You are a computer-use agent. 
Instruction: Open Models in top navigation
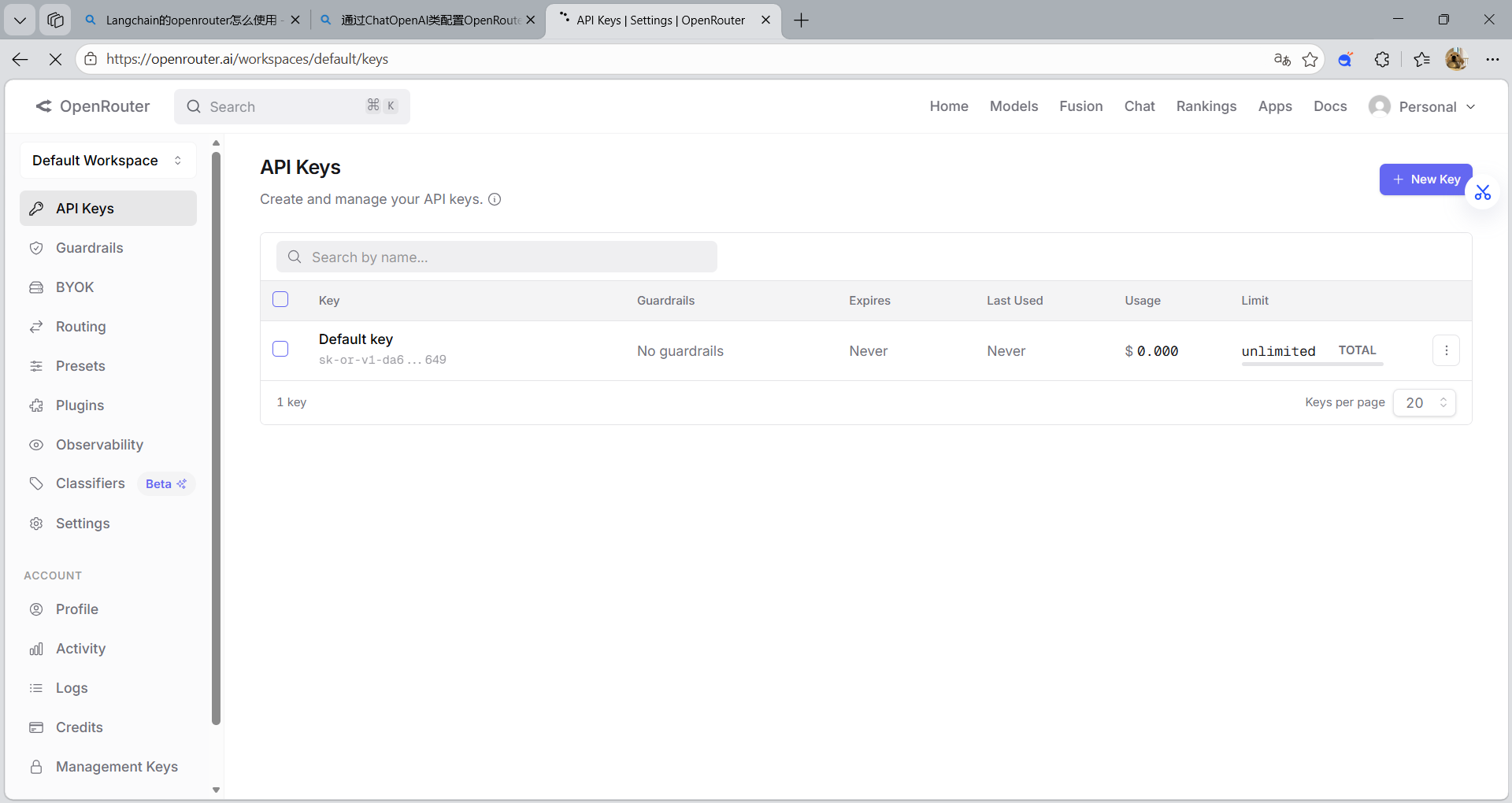[x=1014, y=106]
